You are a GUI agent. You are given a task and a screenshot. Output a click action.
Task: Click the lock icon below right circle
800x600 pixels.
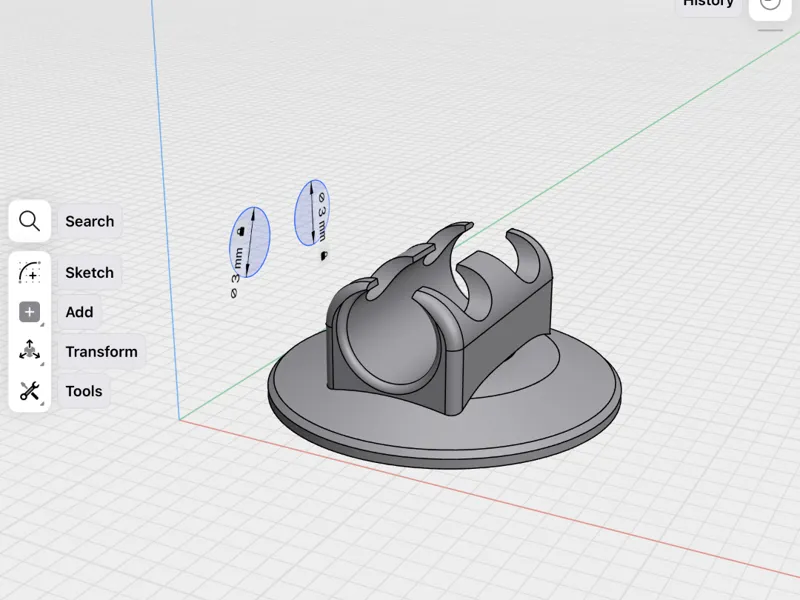tap(324, 256)
